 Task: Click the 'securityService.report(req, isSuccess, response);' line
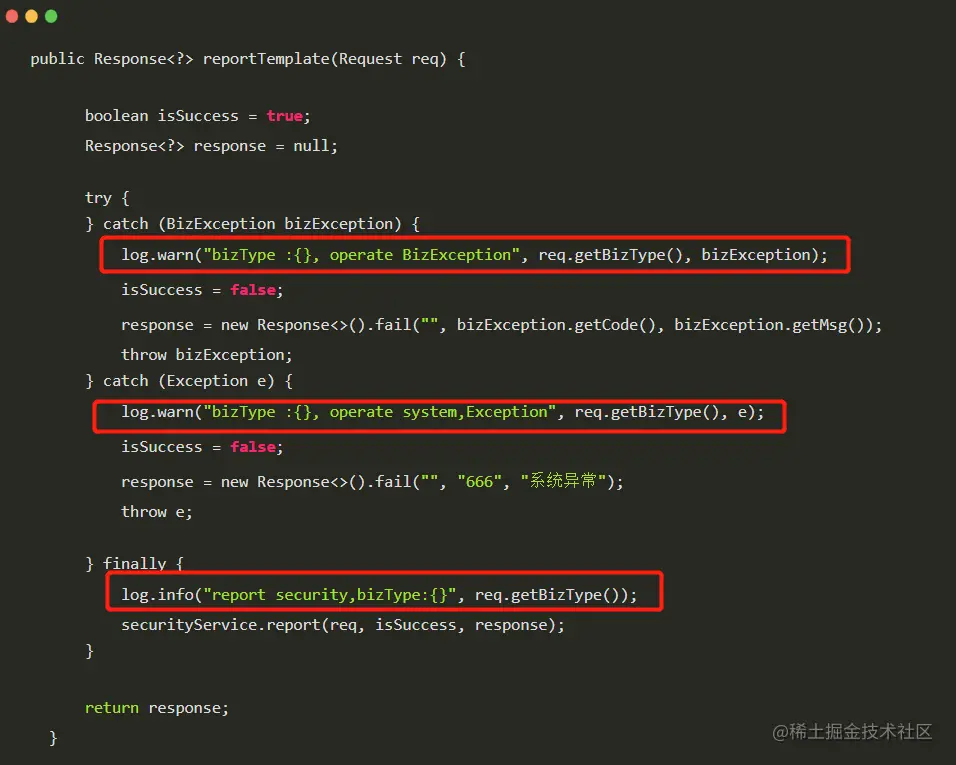tap(343, 625)
